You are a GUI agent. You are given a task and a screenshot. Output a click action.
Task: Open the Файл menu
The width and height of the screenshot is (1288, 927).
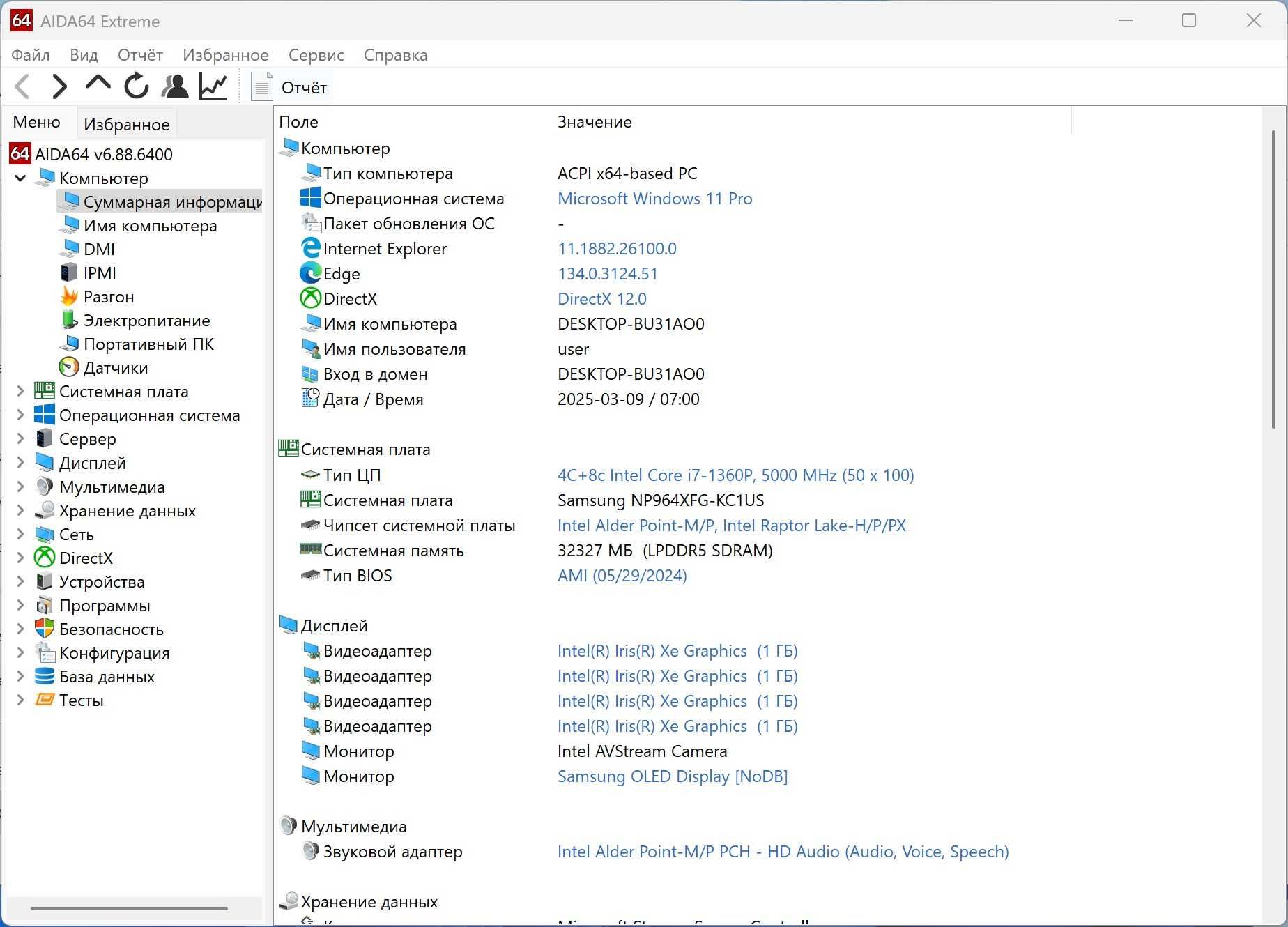pos(31,55)
